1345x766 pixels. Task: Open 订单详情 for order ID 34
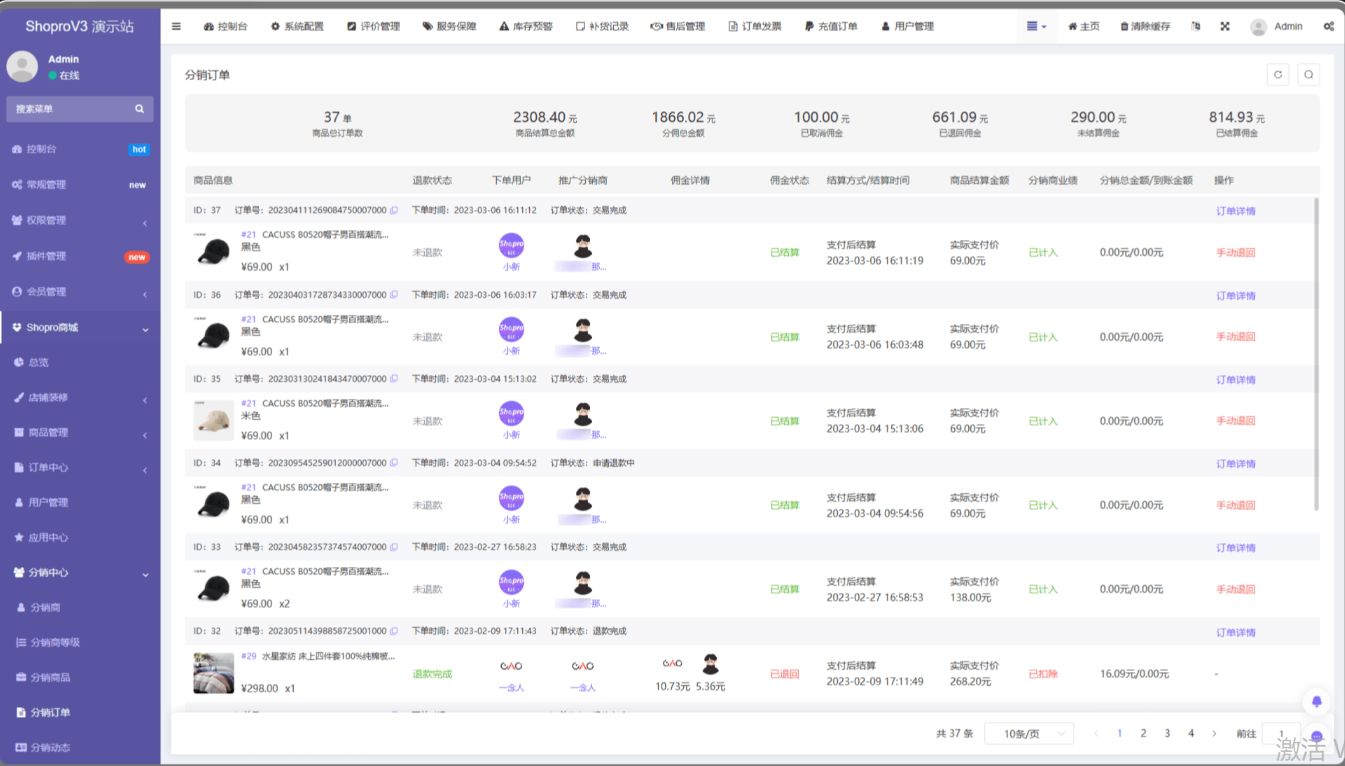click(1236, 463)
